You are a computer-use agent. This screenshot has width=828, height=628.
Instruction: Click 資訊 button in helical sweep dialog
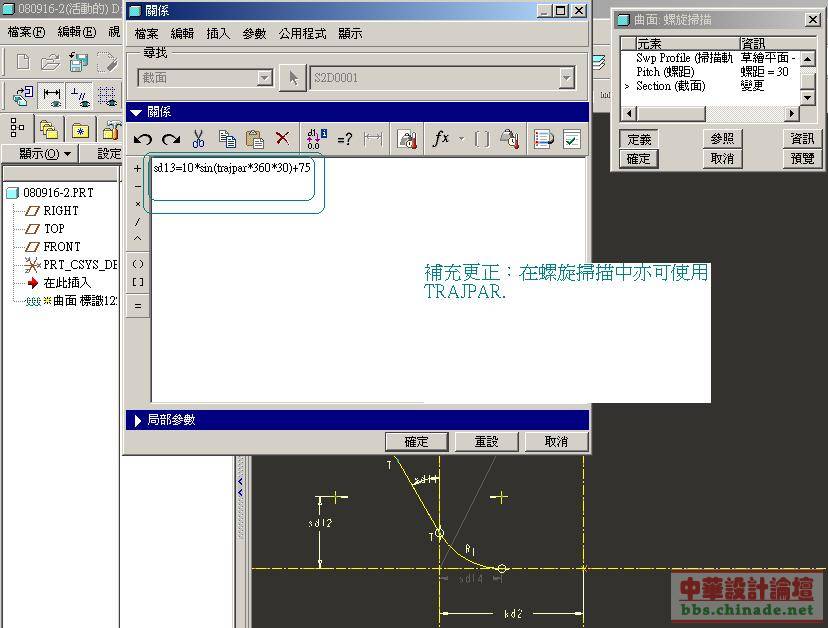click(x=802, y=139)
